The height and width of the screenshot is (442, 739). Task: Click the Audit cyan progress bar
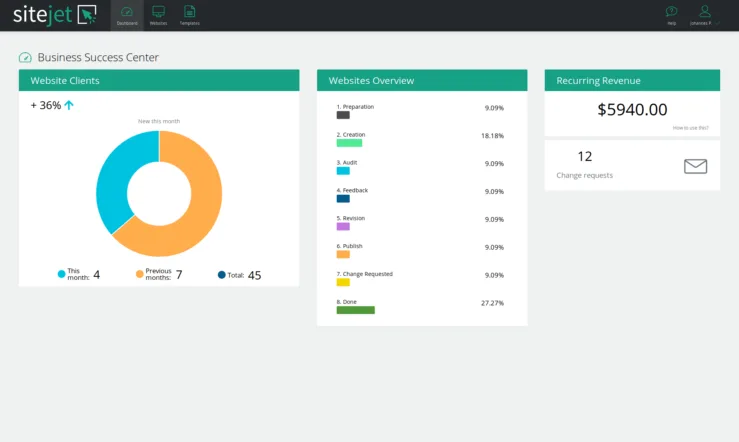click(x=343, y=171)
